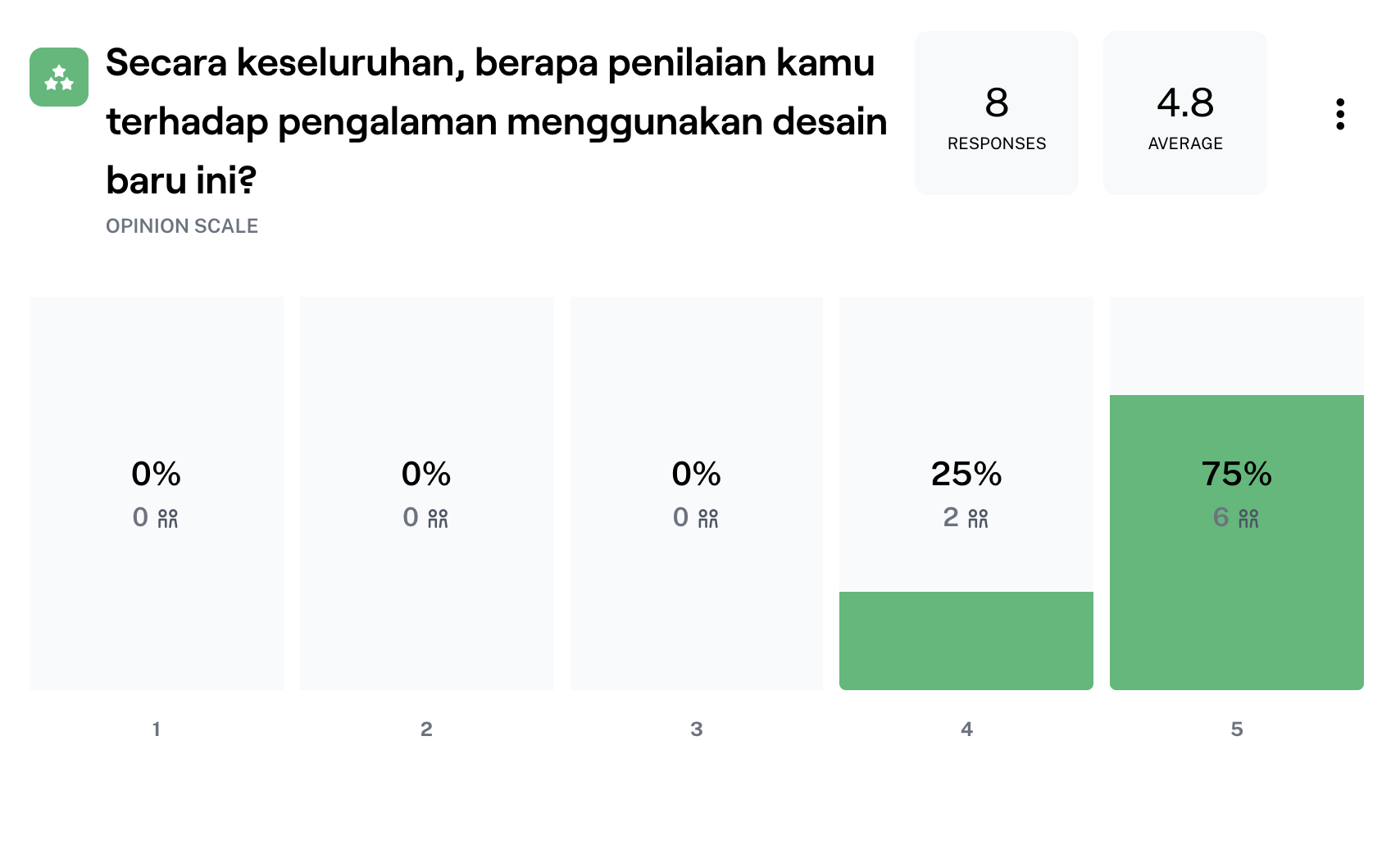Click the question title text
Viewport: 1400px width, 859px height.
coord(497,121)
